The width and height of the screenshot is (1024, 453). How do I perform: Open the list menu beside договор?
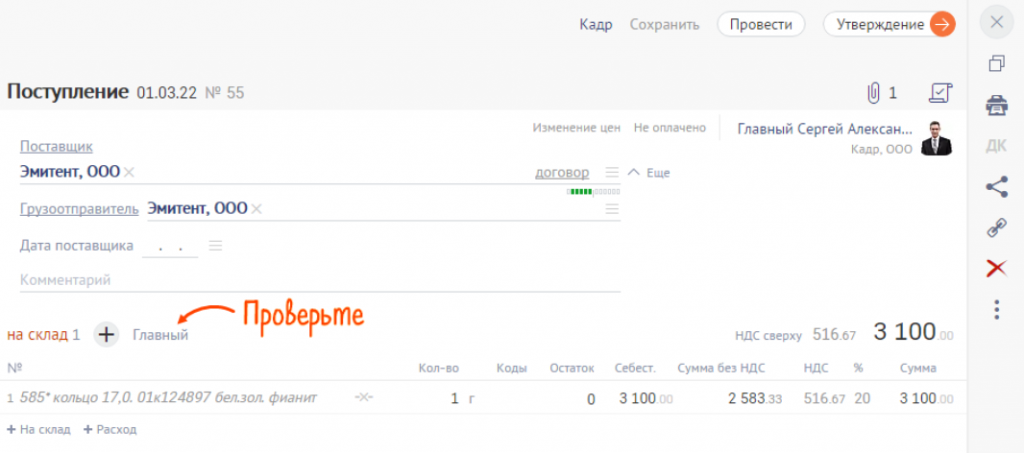612,173
